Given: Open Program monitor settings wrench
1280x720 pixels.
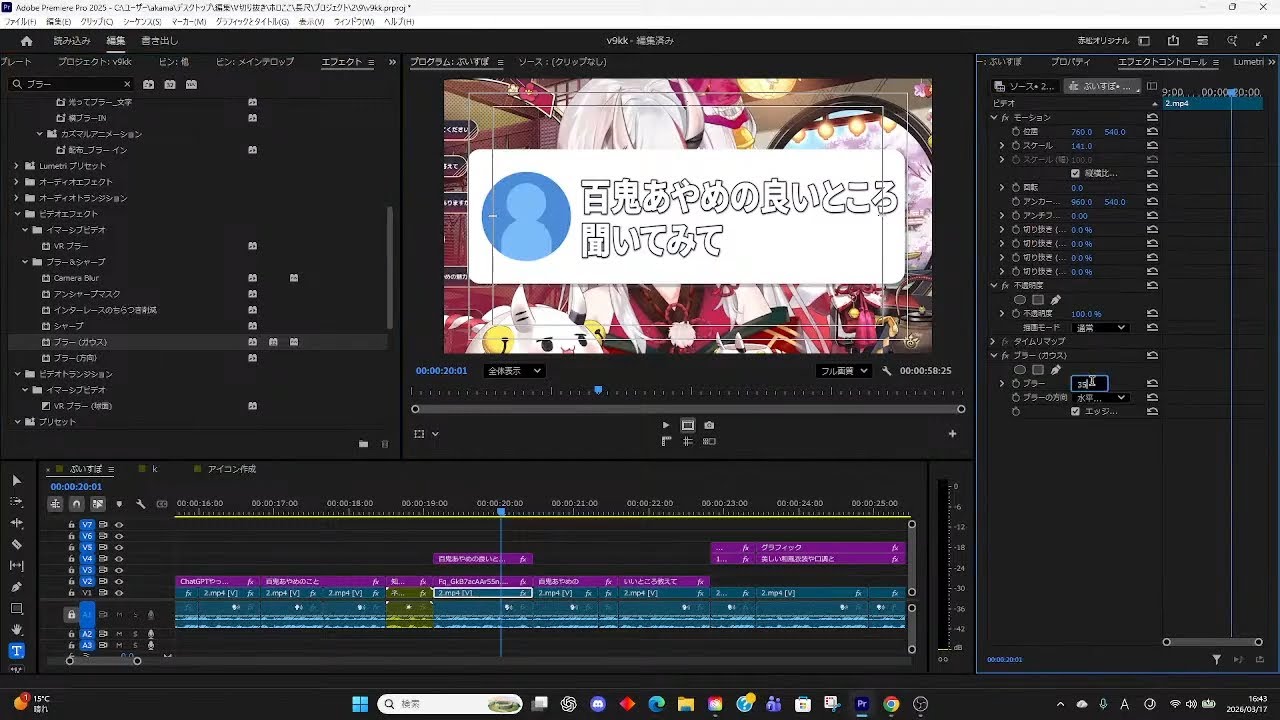Looking at the screenshot, I should tap(887, 371).
